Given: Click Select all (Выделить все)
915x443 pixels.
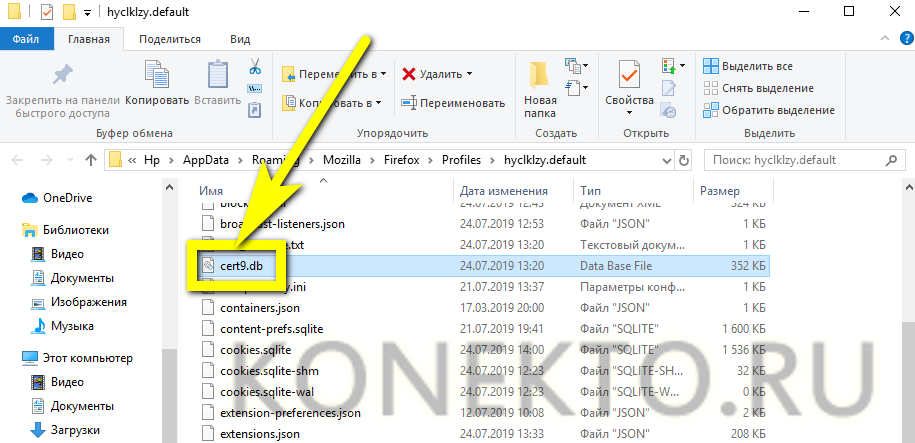Looking at the screenshot, I should click(748, 66).
